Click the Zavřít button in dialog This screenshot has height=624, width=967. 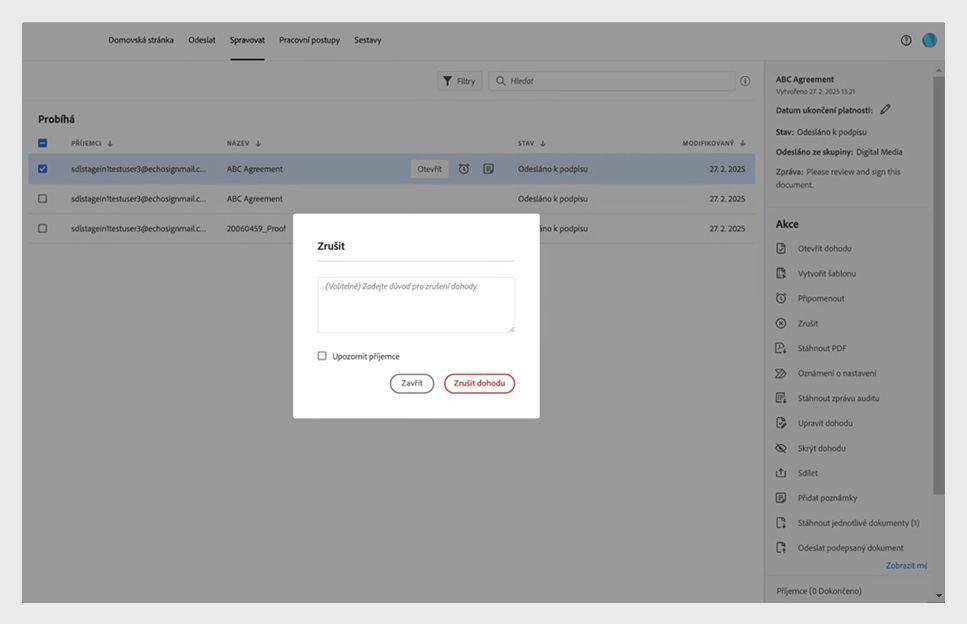click(x=411, y=383)
